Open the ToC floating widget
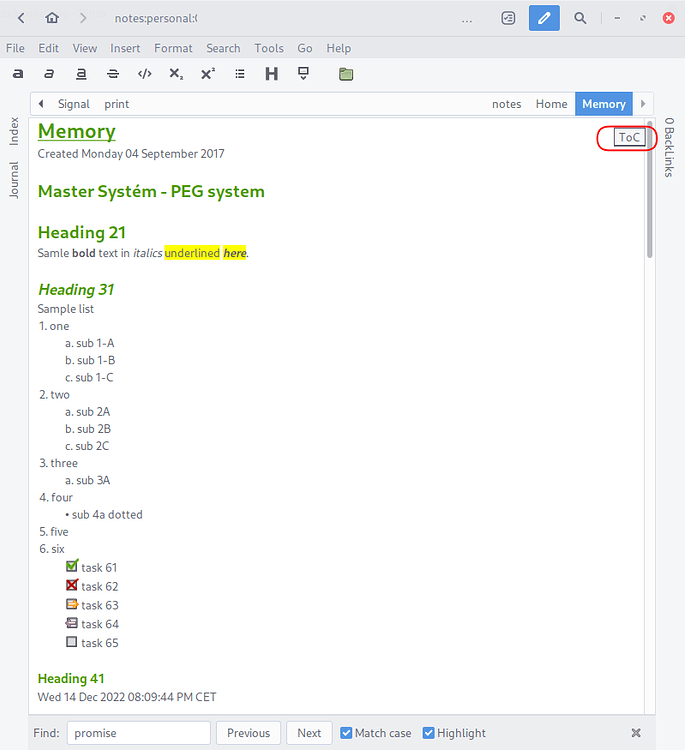The width and height of the screenshot is (685, 750). point(630,137)
